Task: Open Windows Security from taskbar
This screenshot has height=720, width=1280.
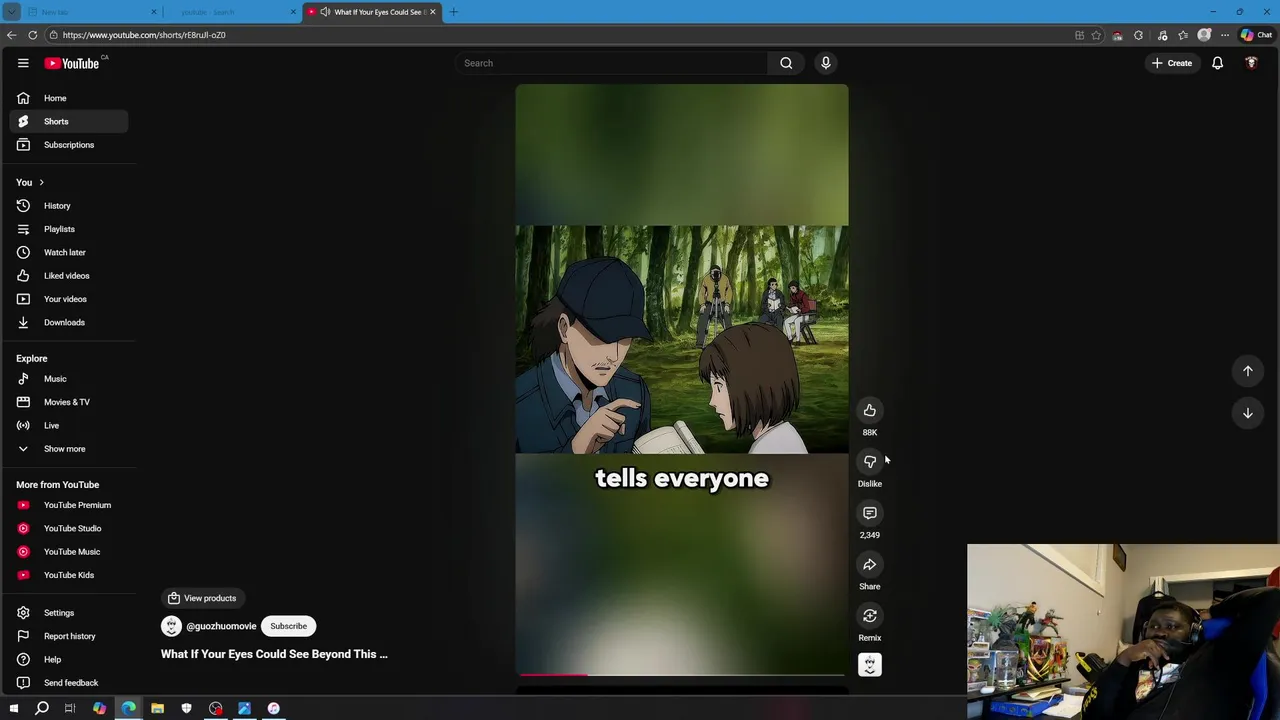Action: [186, 708]
